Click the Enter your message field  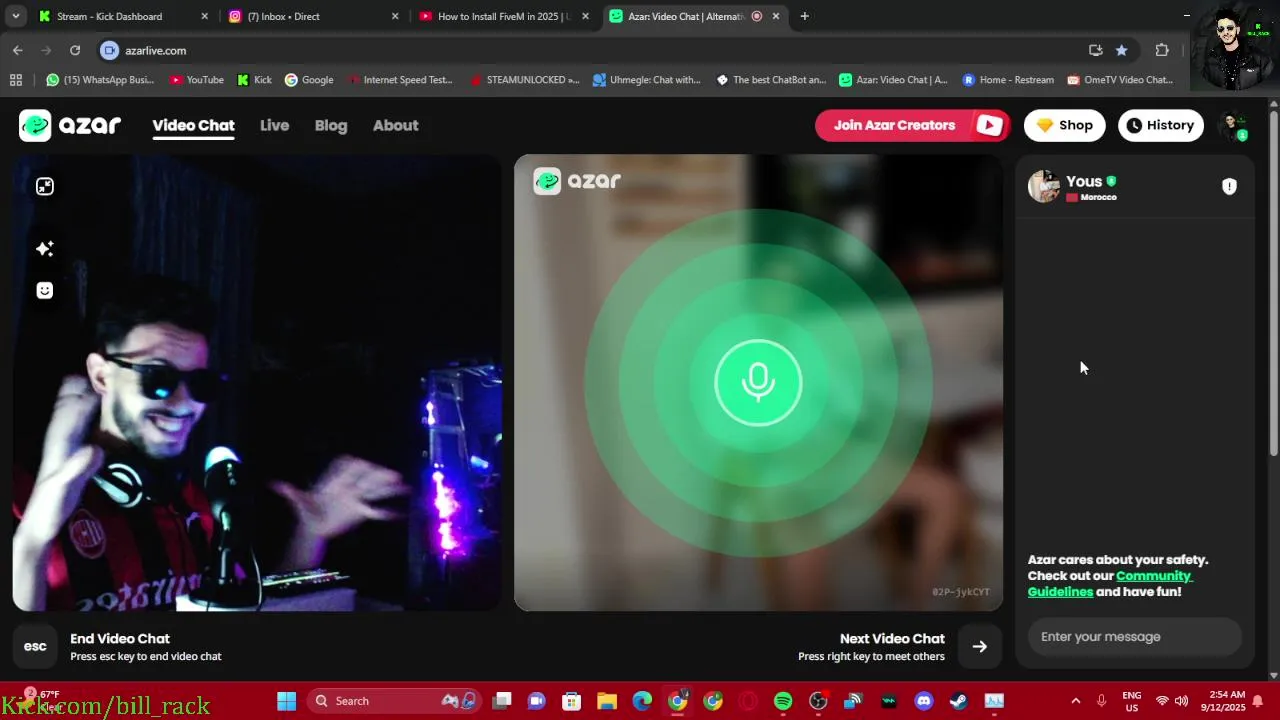pyautogui.click(x=1135, y=636)
